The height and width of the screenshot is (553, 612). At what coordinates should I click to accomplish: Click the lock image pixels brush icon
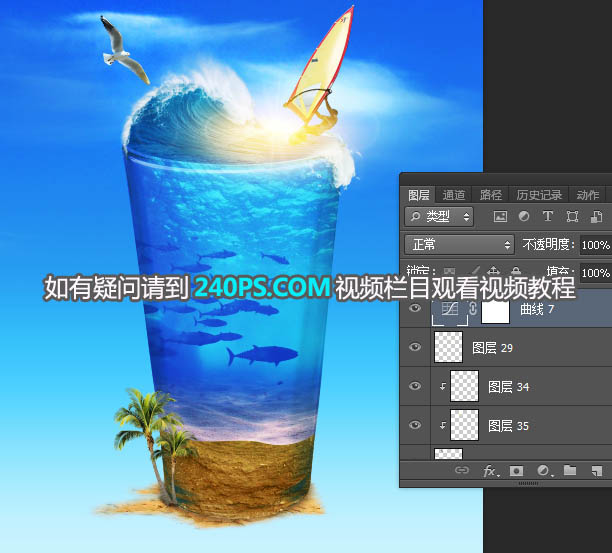click(x=475, y=270)
